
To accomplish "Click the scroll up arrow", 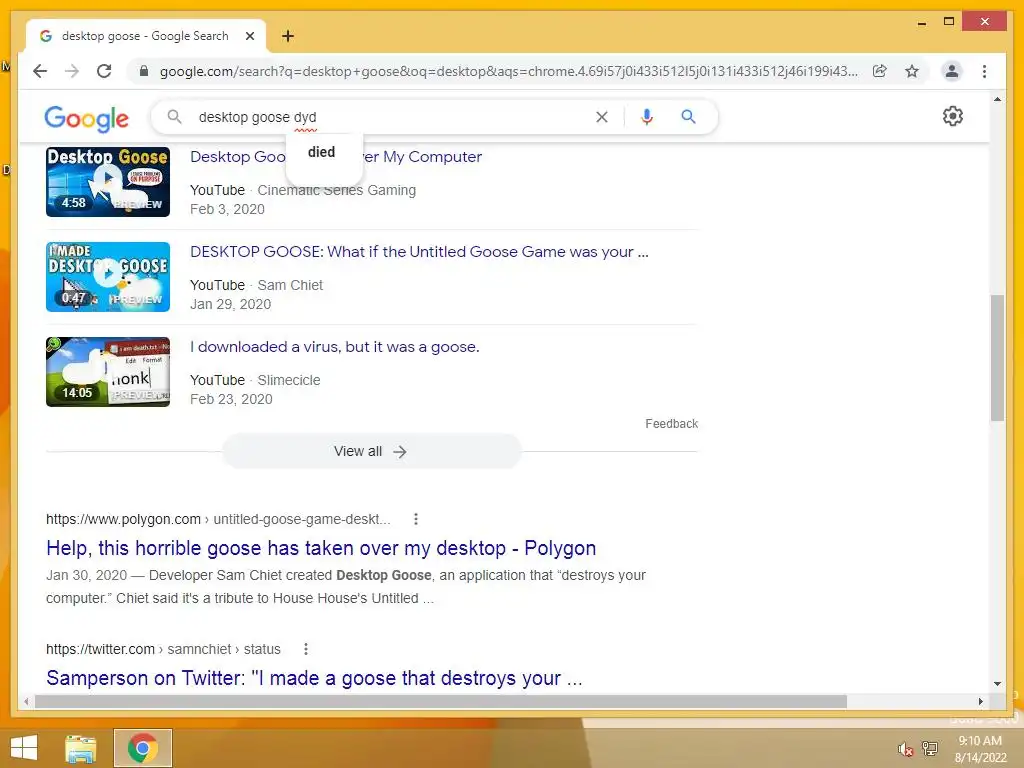I will 997,99.
